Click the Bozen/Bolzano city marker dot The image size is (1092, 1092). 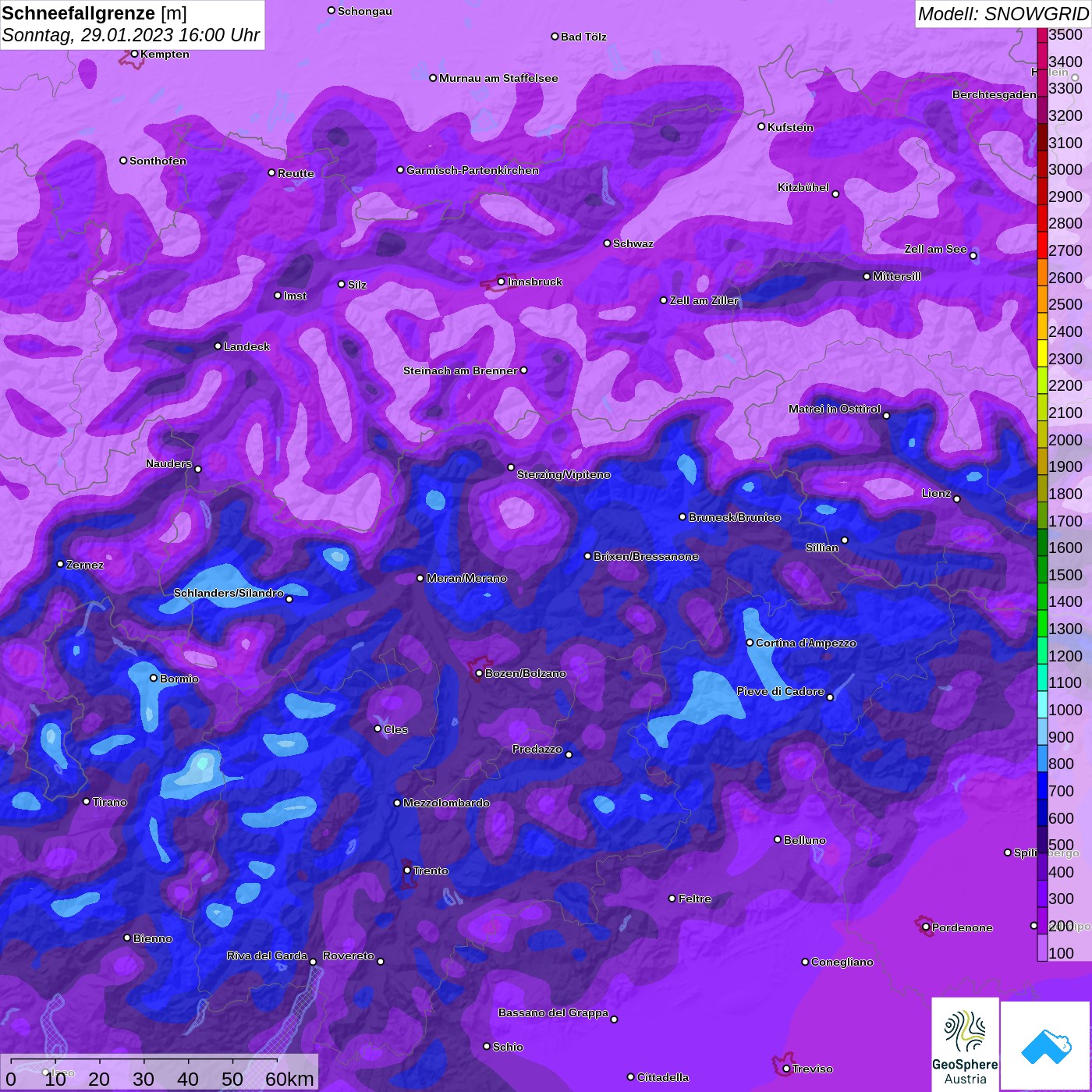click(479, 673)
